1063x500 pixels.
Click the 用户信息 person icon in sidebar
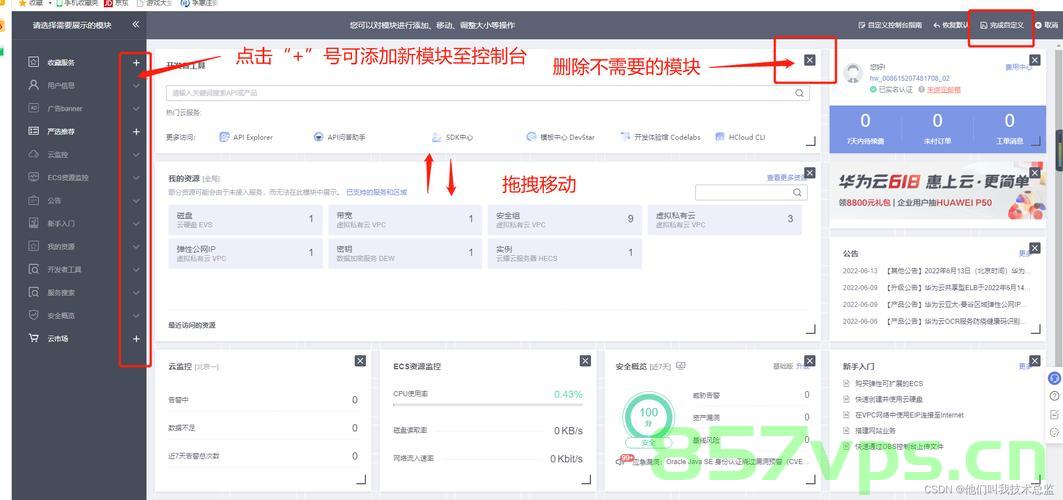(x=33, y=85)
